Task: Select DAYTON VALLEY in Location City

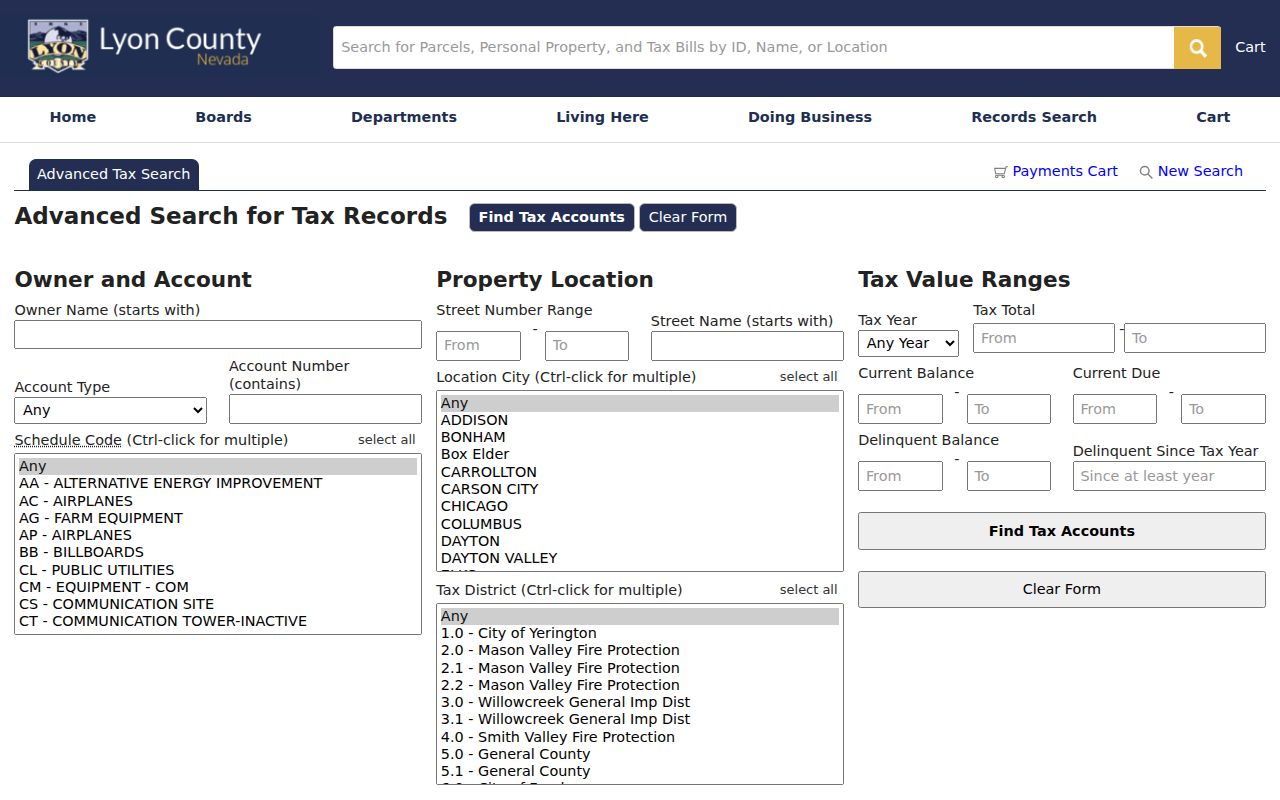Action: [x=639, y=558]
